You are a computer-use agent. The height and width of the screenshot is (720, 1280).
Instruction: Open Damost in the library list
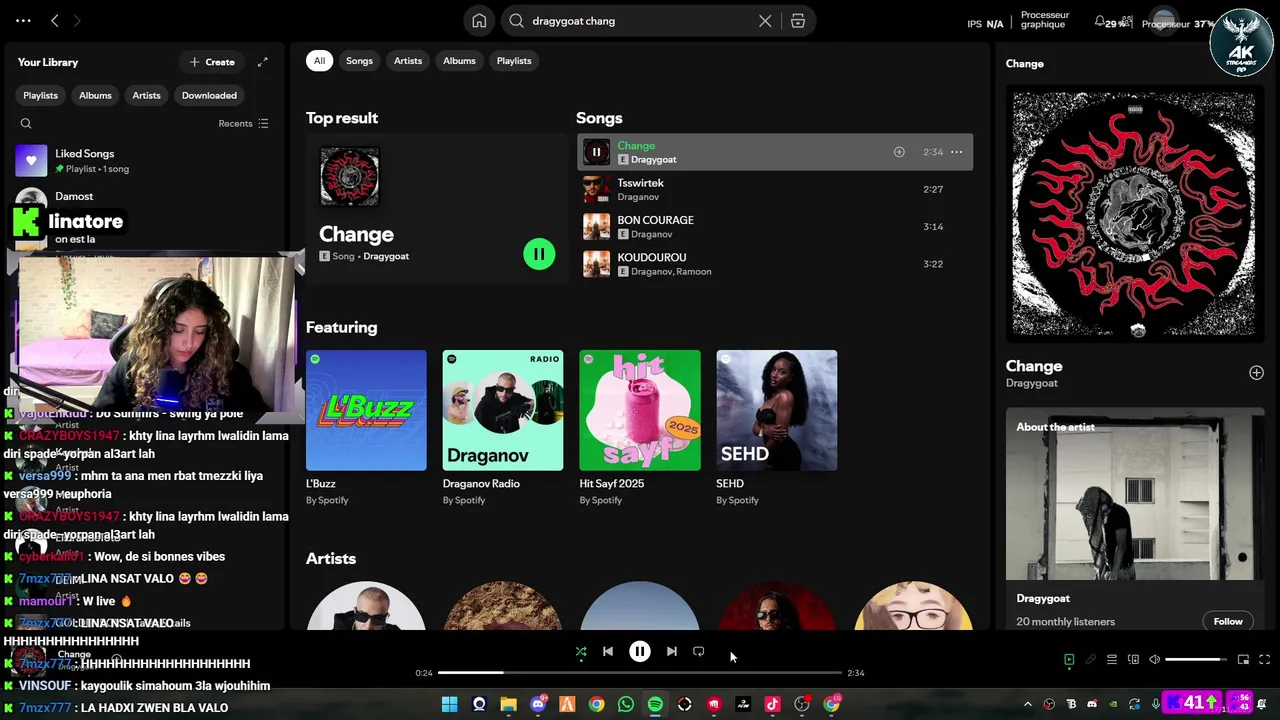click(x=146, y=198)
